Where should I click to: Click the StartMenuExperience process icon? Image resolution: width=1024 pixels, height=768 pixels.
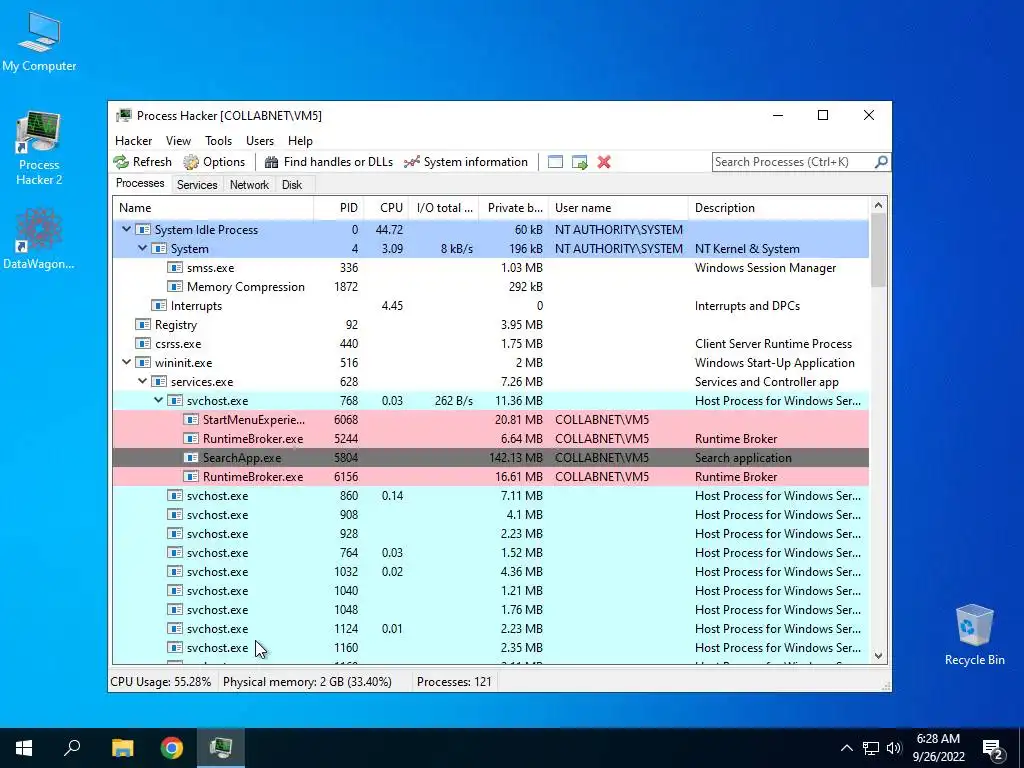coord(191,419)
